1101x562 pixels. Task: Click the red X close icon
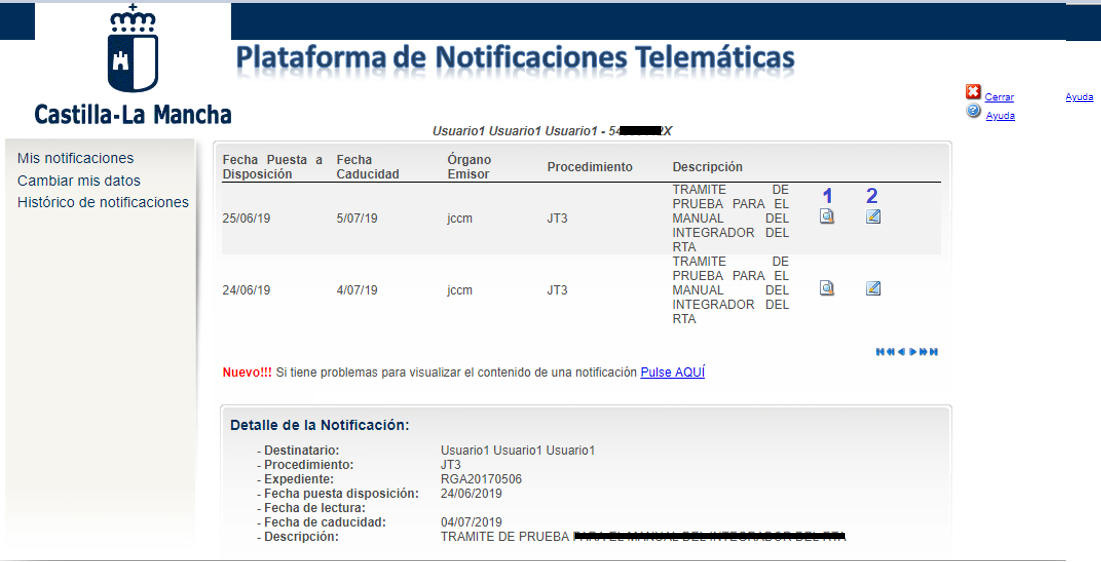pyautogui.click(x=973, y=92)
